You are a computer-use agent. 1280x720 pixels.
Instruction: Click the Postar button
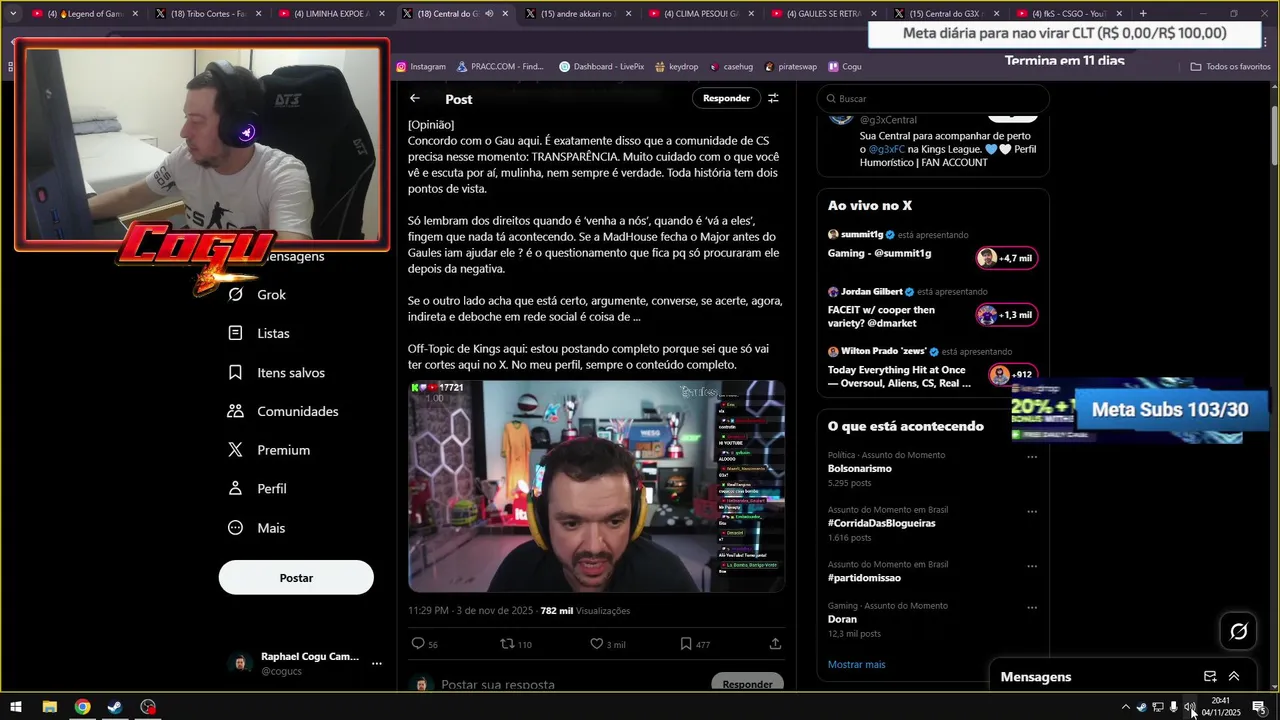point(296,578)
